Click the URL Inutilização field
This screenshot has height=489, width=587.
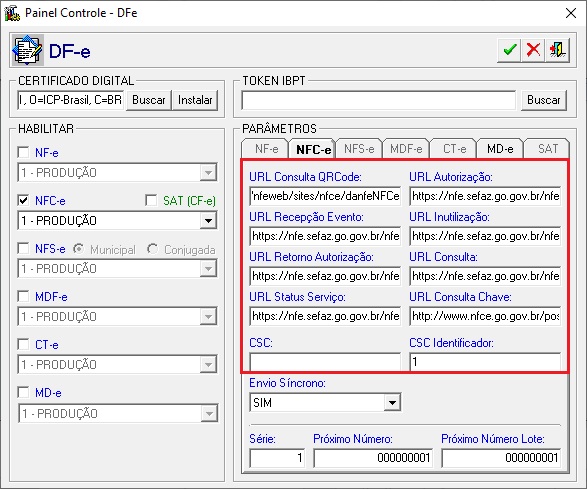[x=485, y=236]
